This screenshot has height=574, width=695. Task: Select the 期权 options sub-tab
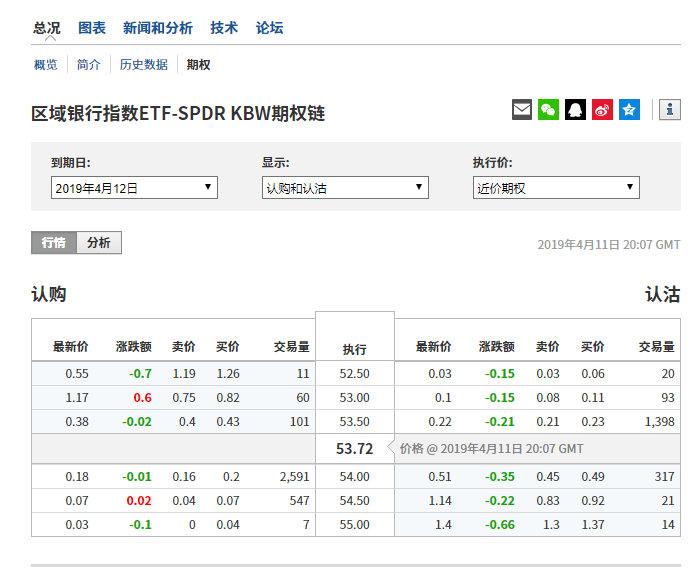pyautogui.click(x=198, y=65)
